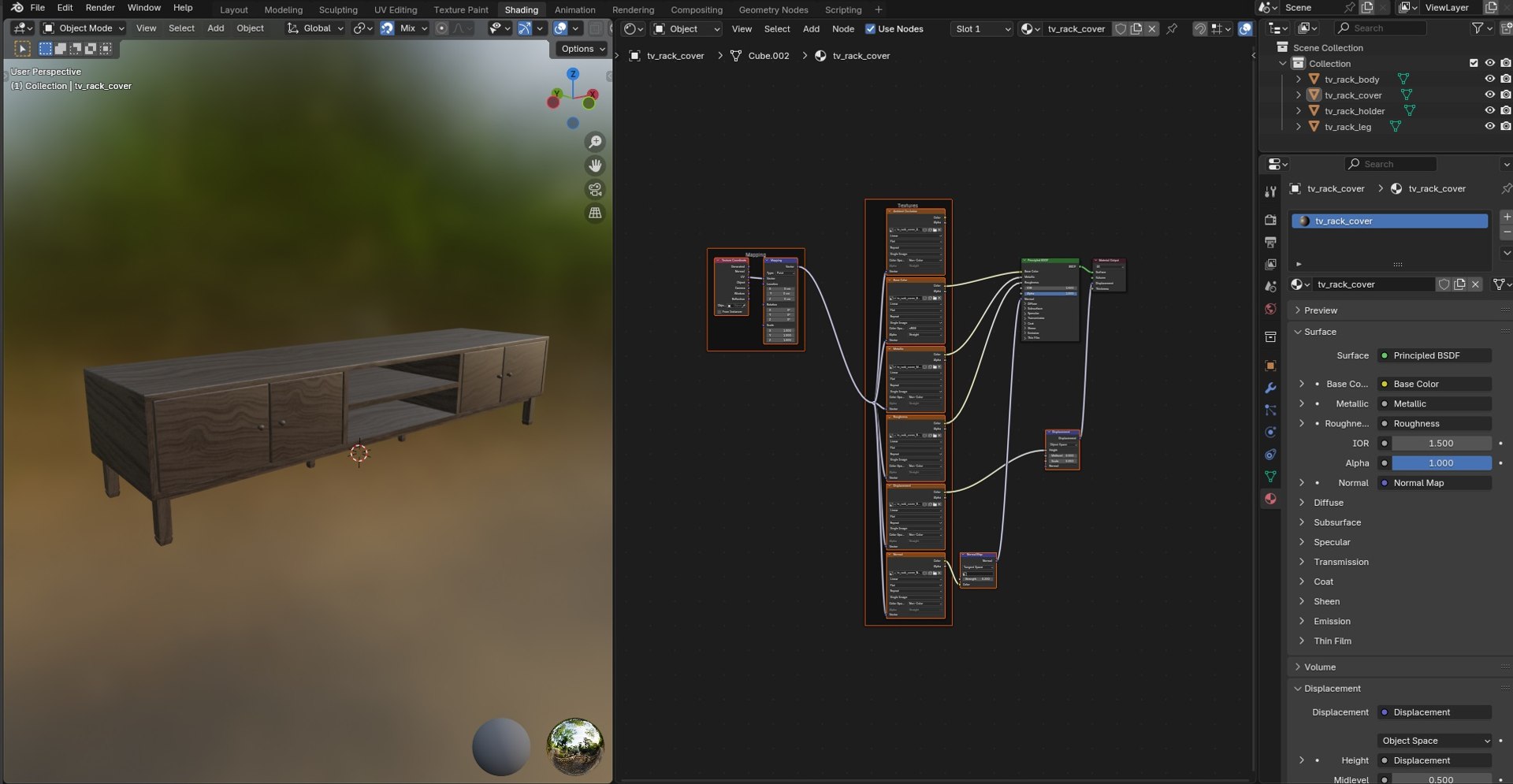Toggle visibility of tv_rack_leg
Screen dimensions: 1513x784
pyautogui.click(x=1489, y=126)
